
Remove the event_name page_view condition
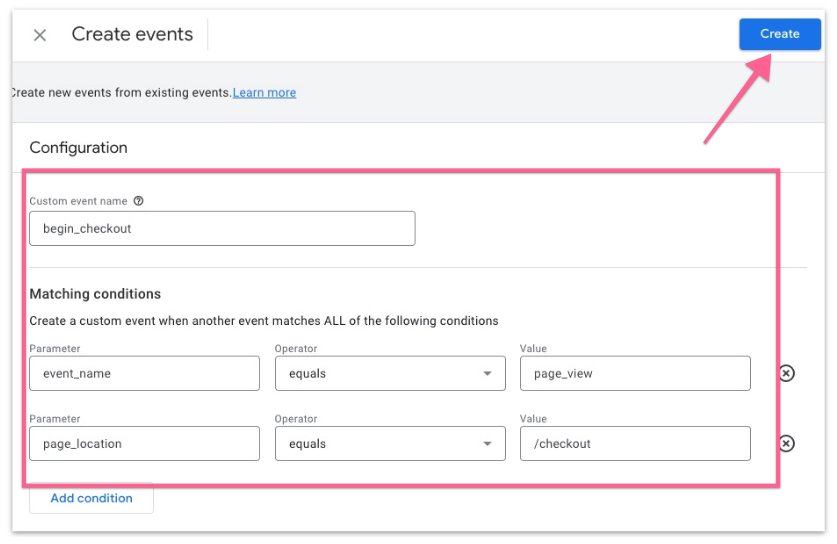click(786, 374)
